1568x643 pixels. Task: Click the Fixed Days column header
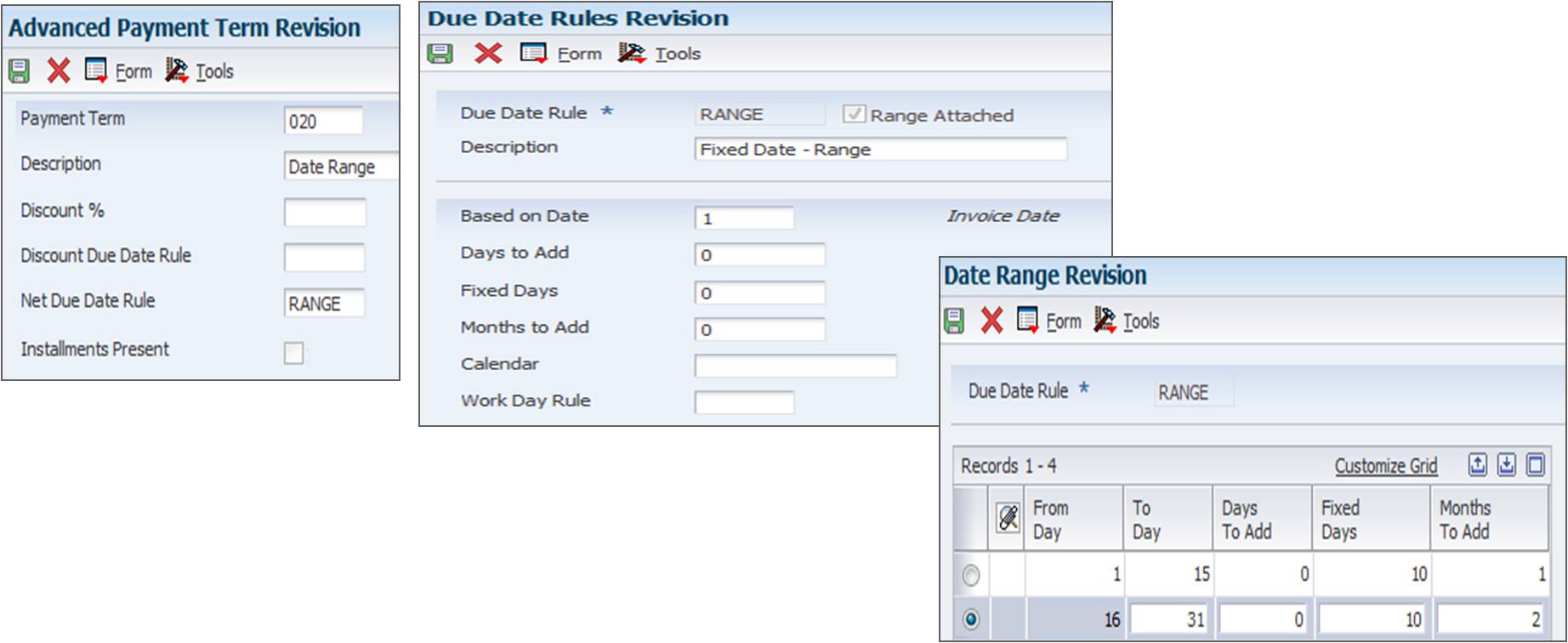click(x=1372, y=519)
